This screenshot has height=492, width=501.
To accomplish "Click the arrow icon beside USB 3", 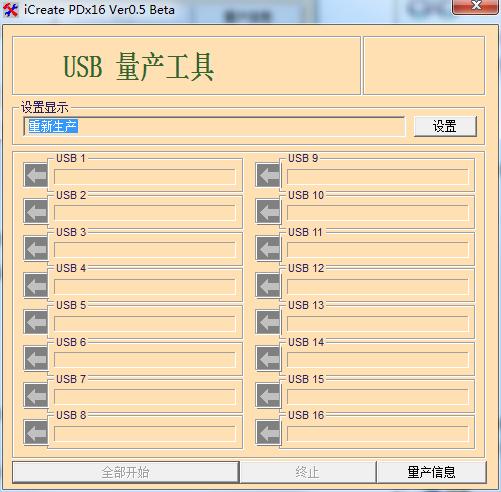I will (36, 248).
